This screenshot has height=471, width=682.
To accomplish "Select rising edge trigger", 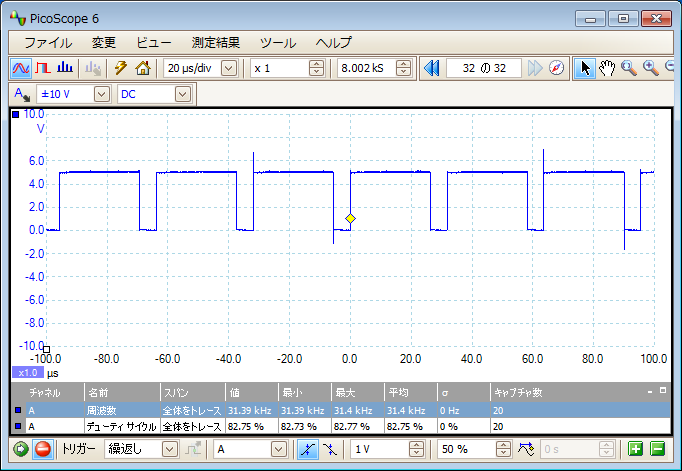I will coord(307,449).
